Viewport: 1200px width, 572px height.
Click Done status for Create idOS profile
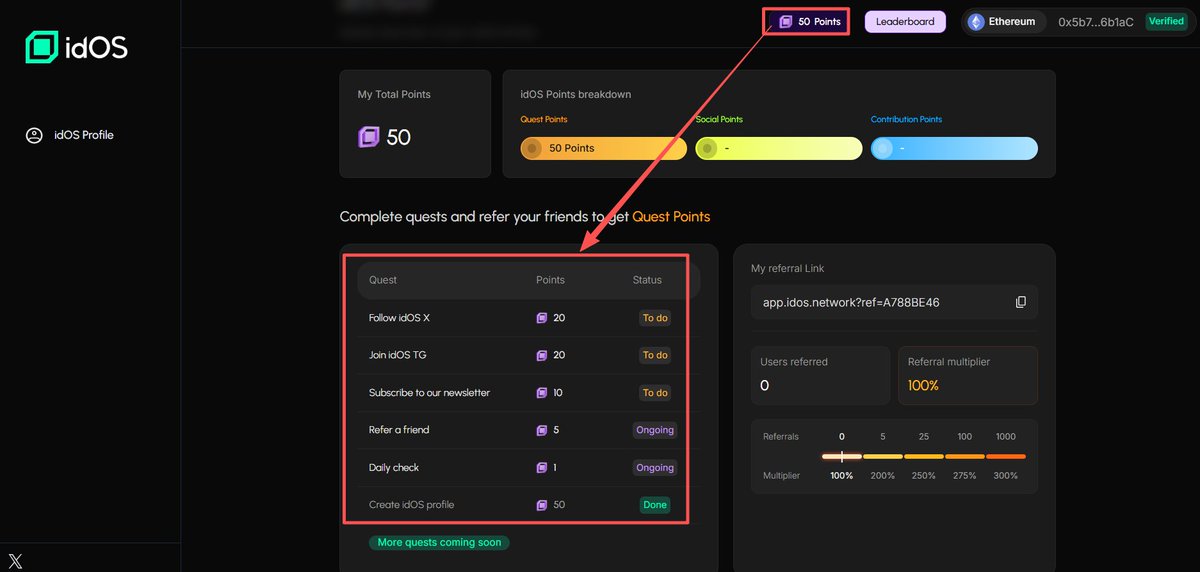pyautogui.click(x=655, y=505)
